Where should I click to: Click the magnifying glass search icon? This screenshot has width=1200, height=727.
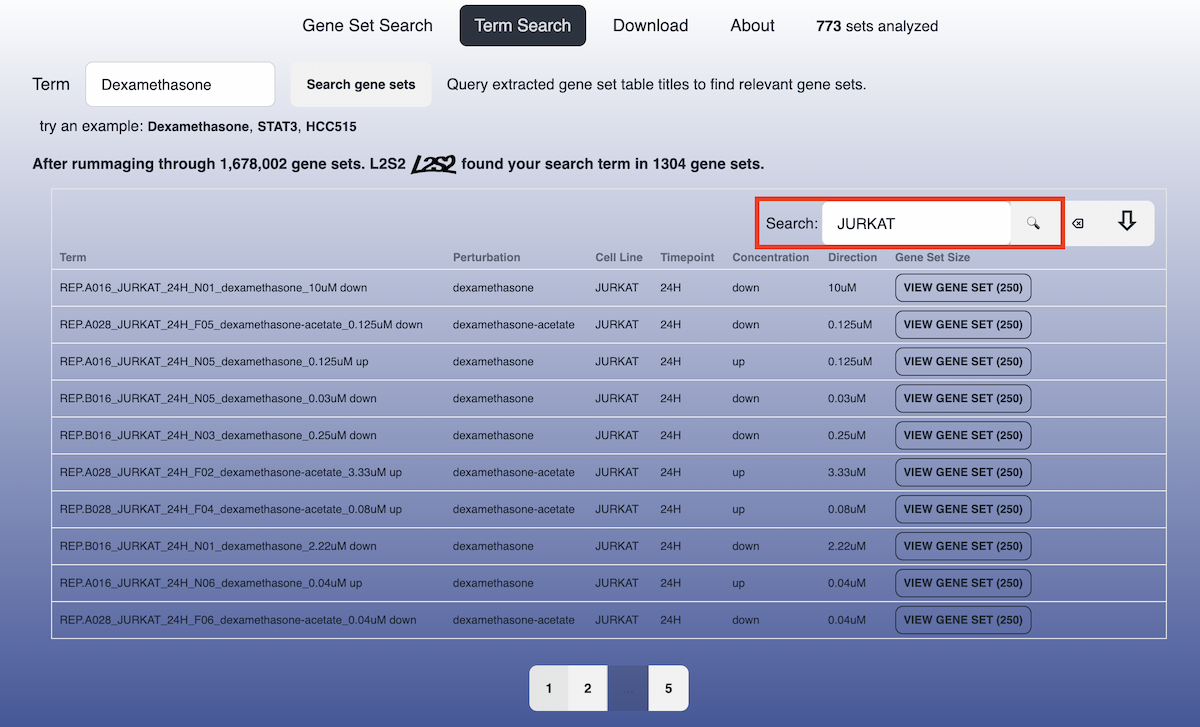pyautogui.click(x=1033, y=224)
